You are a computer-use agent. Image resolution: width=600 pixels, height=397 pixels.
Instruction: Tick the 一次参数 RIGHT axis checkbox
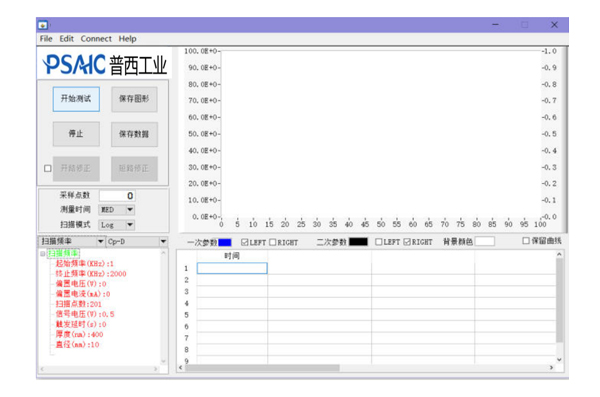pos(272,242)
